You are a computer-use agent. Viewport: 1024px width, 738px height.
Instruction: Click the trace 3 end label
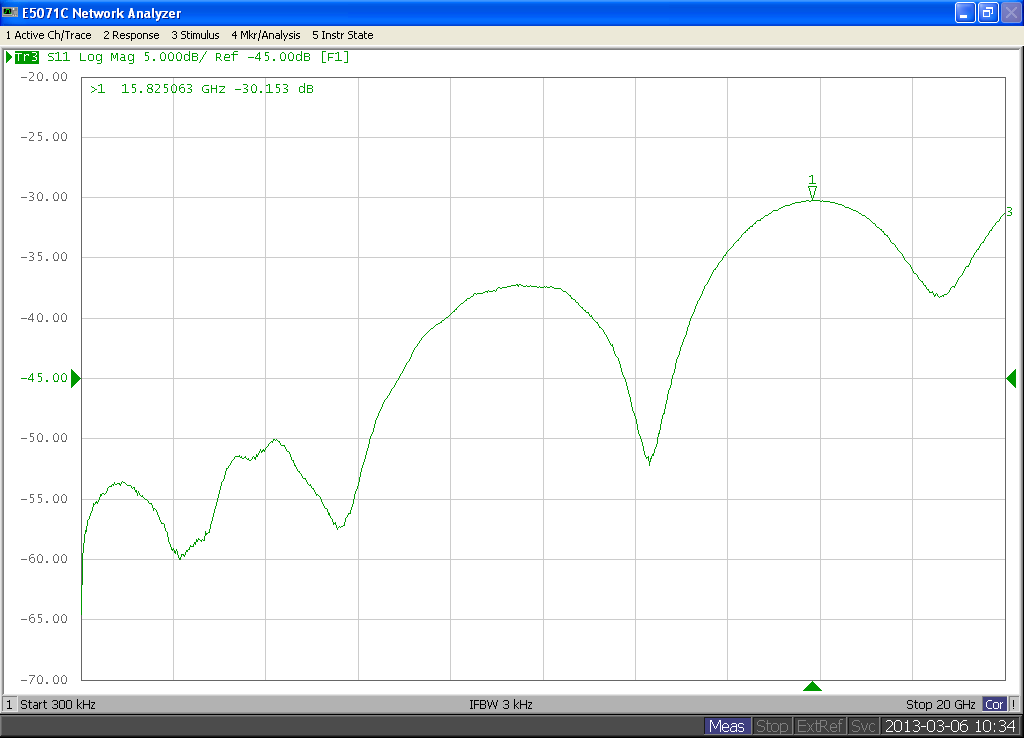1010,212
